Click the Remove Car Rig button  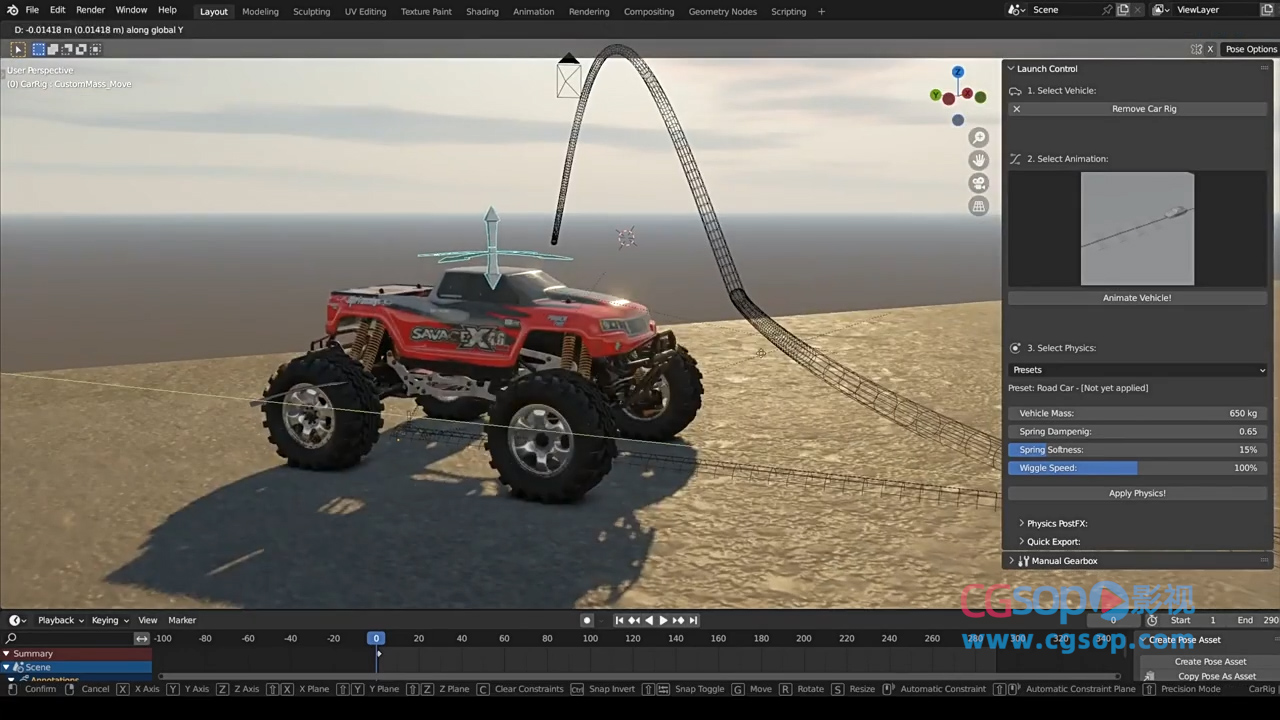coord(1138,109)
